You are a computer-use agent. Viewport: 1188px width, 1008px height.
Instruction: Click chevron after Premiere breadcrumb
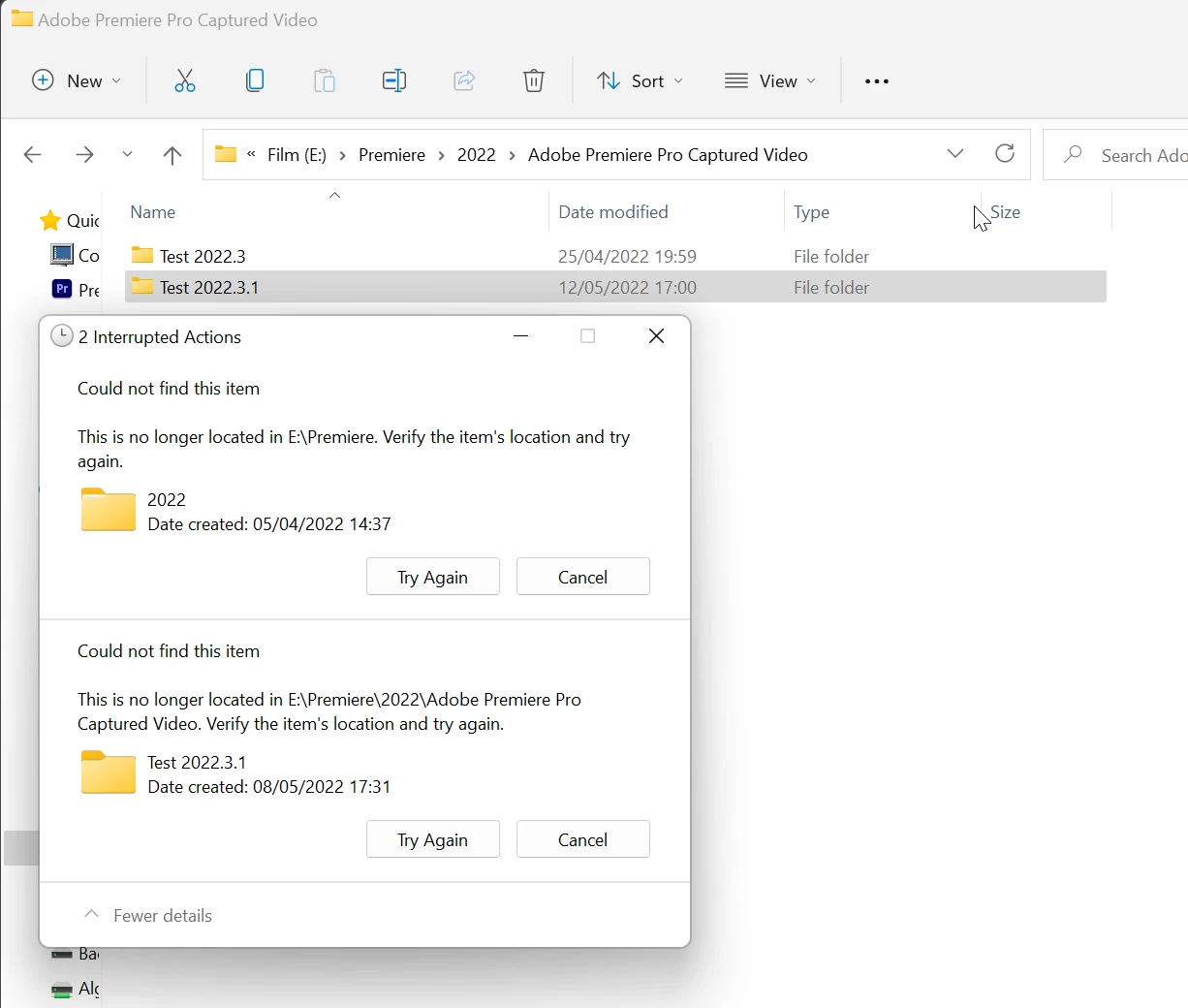point(441,155)
